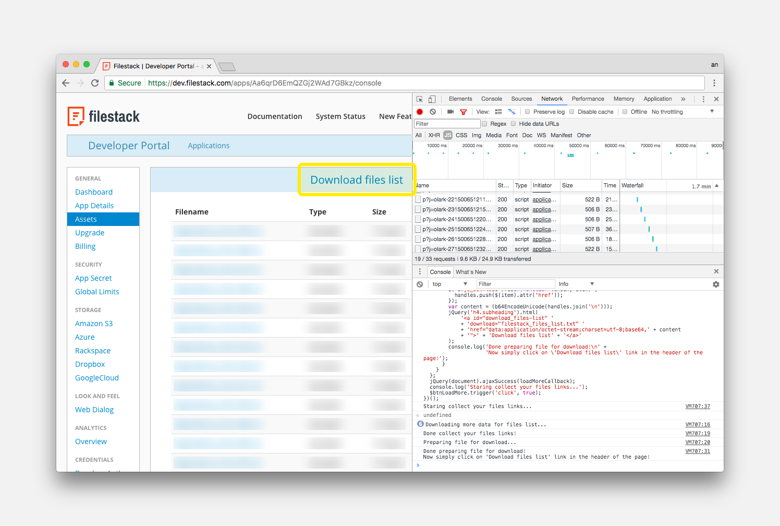This screenshot has width=780, height=526.
Task: Open console settings gear icon
Action: click(716, 284)
